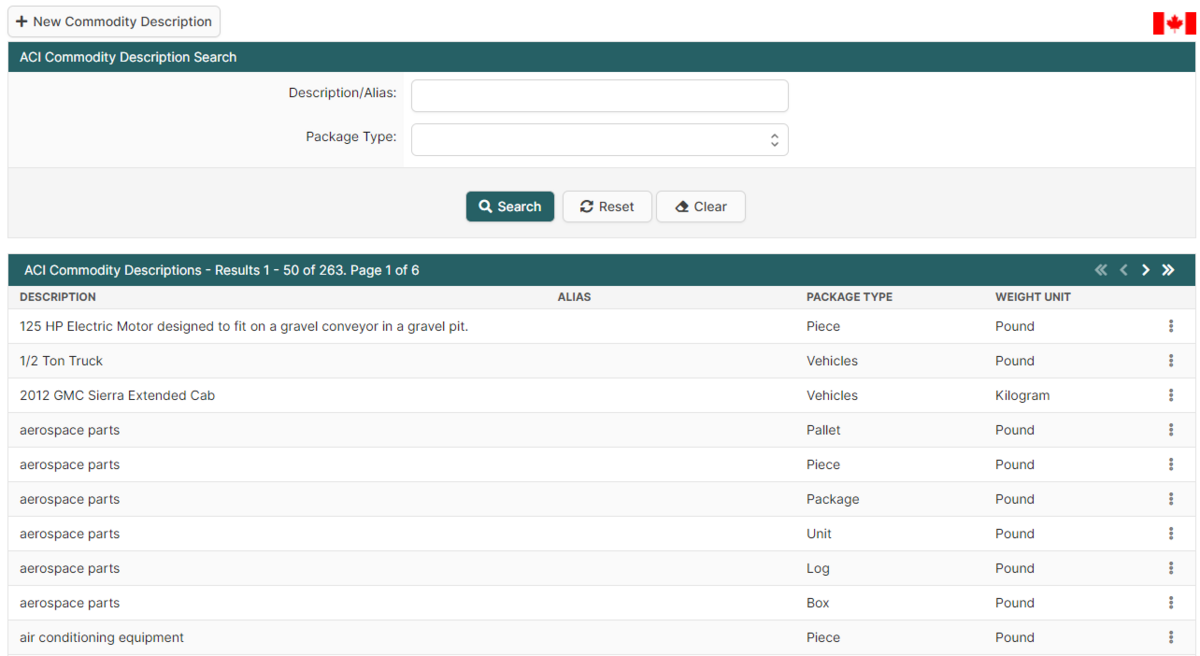Open actions menu for 1/2 Ton Truck
The width and height of the screenshot is (1200, 656).
[x=1171, y=361]
